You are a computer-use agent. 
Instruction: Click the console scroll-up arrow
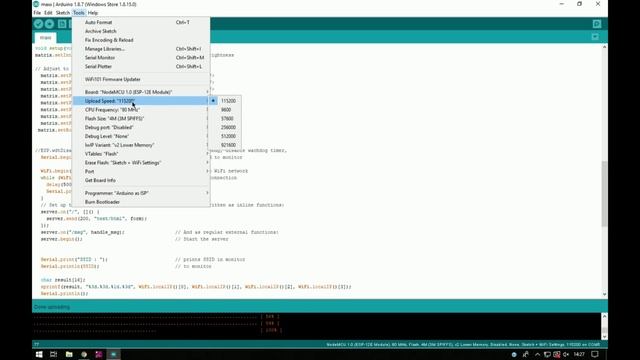[604, 316]
